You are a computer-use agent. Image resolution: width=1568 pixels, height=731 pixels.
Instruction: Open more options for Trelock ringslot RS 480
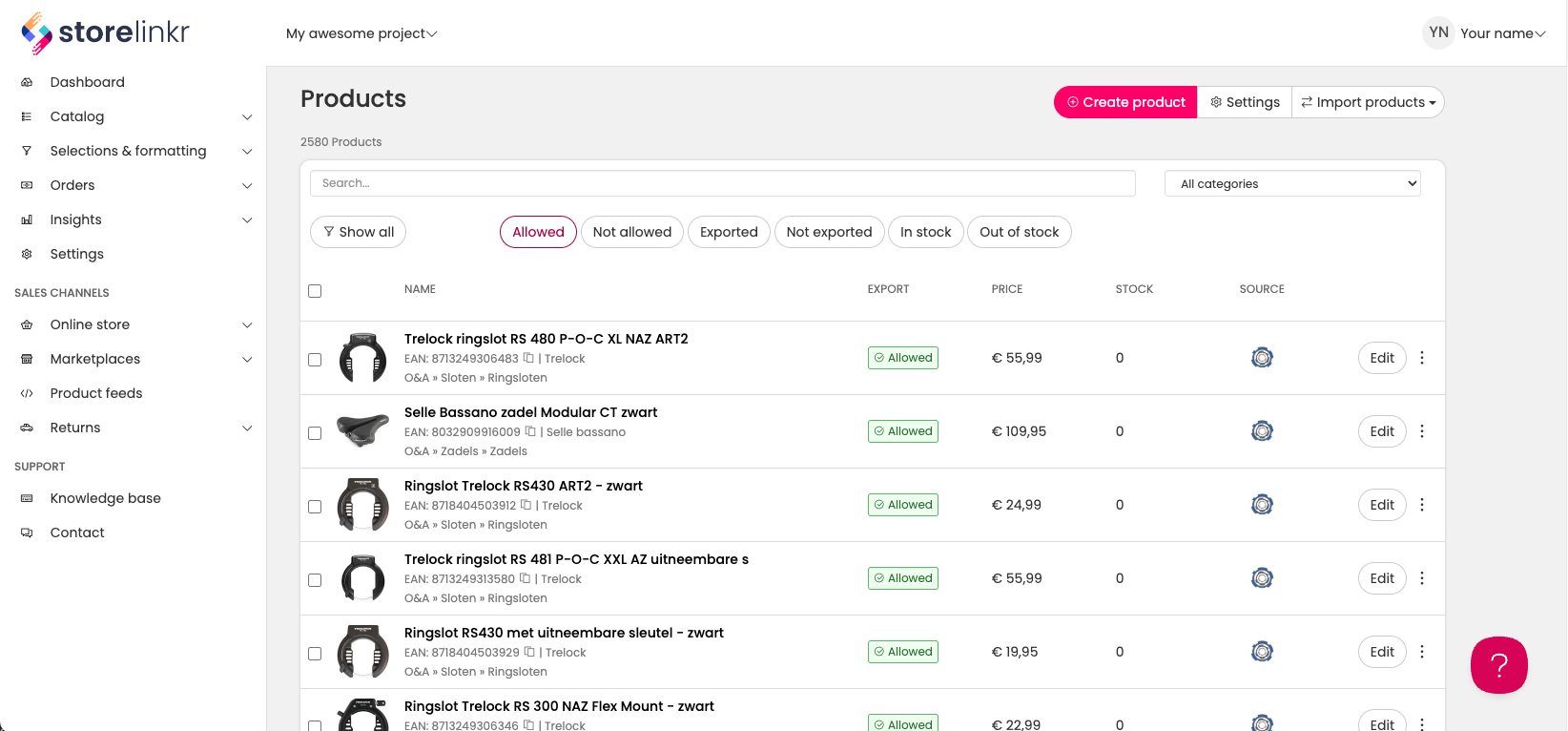[1422, 358]
